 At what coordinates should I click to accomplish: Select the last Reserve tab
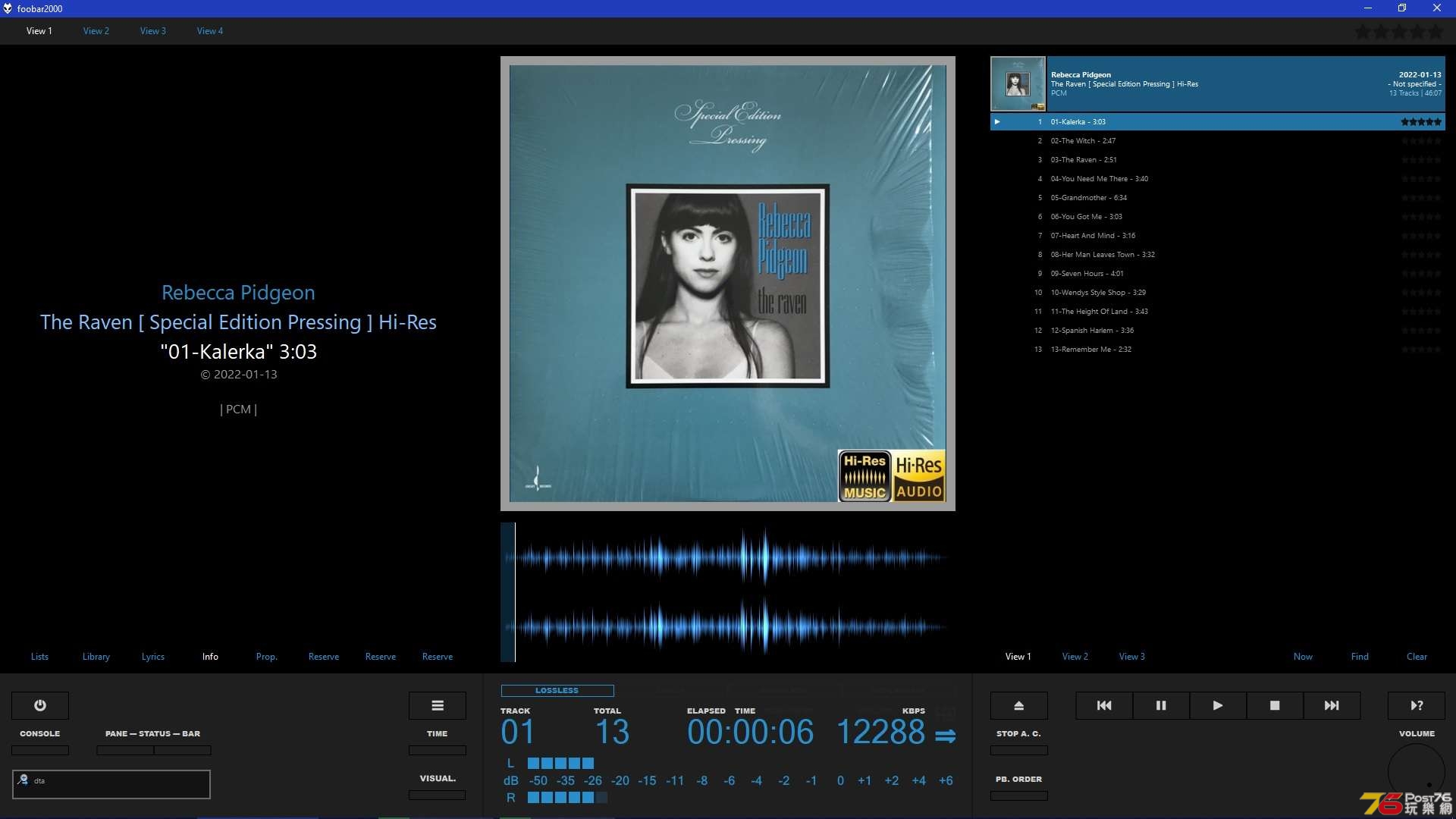coord(438,657)
